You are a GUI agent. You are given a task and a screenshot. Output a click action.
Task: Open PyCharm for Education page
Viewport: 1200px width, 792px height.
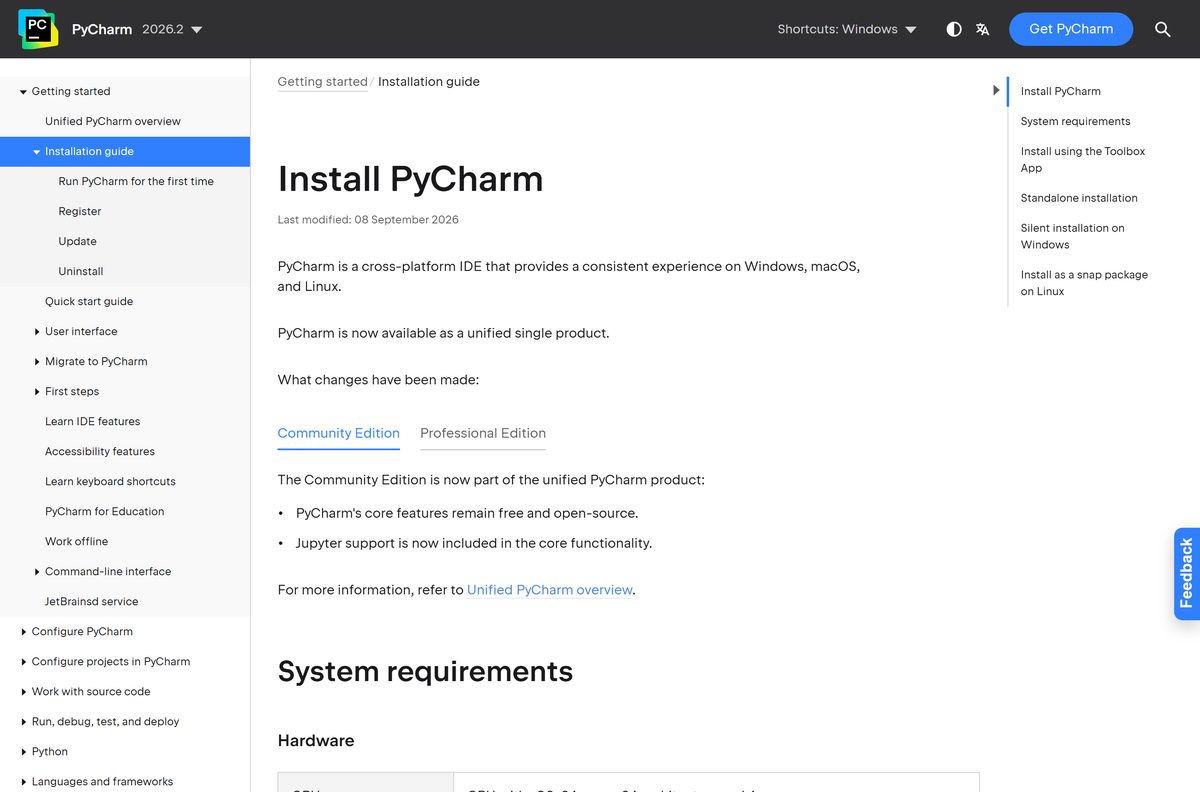click(x=104, y=511)
